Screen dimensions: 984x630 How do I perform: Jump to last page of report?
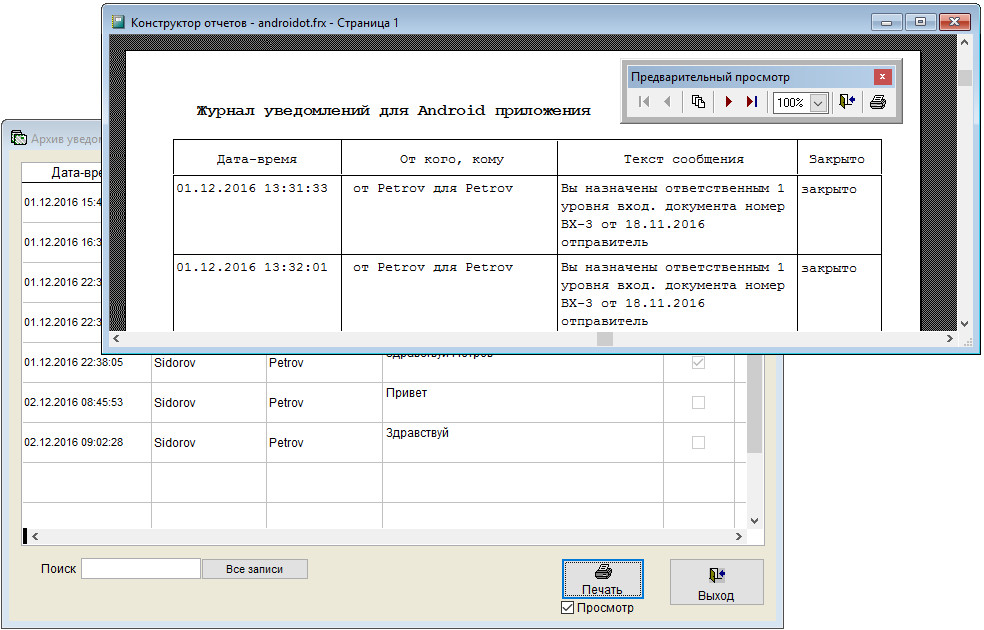pos(752,102)
